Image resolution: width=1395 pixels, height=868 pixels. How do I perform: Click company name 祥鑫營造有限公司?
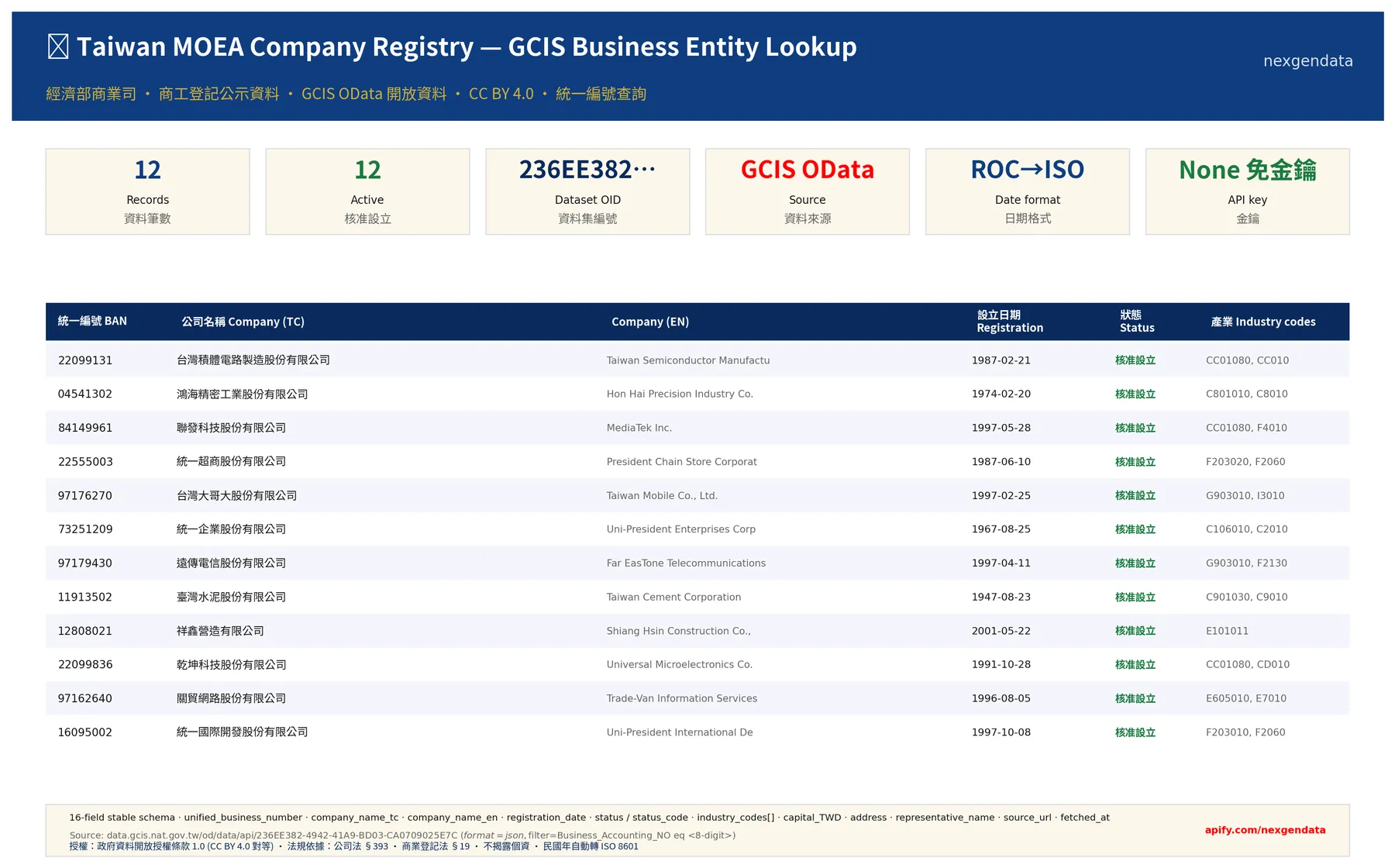[221, 631]
